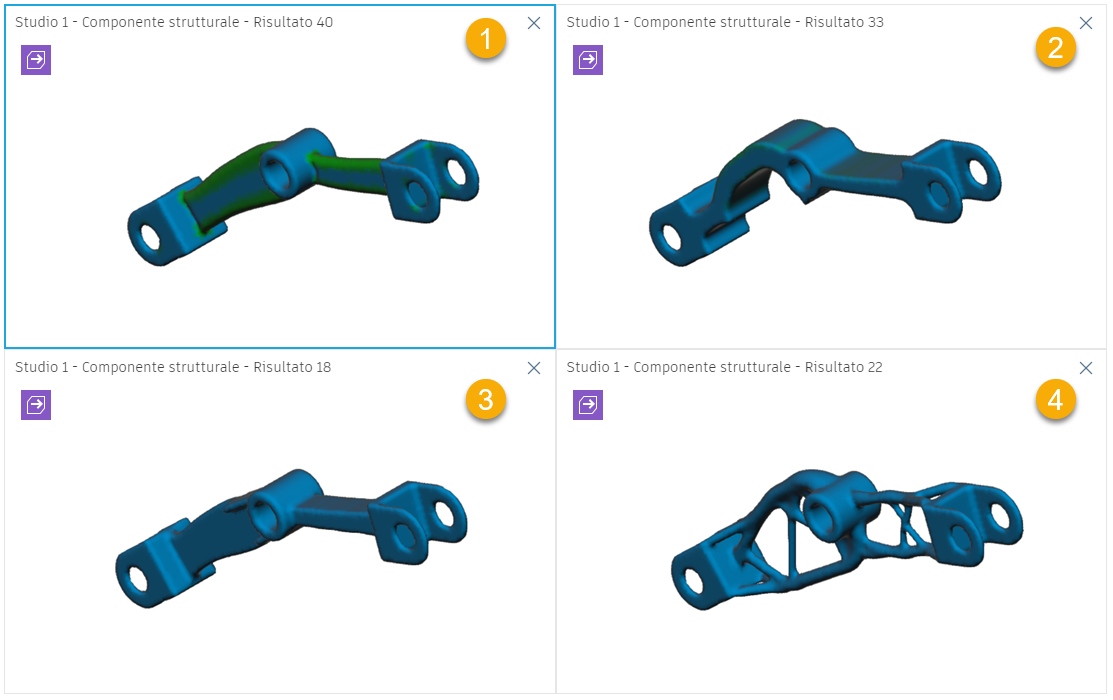Click the title 'Componente strutturale - Risultato 22'

(x=758, y=367)
